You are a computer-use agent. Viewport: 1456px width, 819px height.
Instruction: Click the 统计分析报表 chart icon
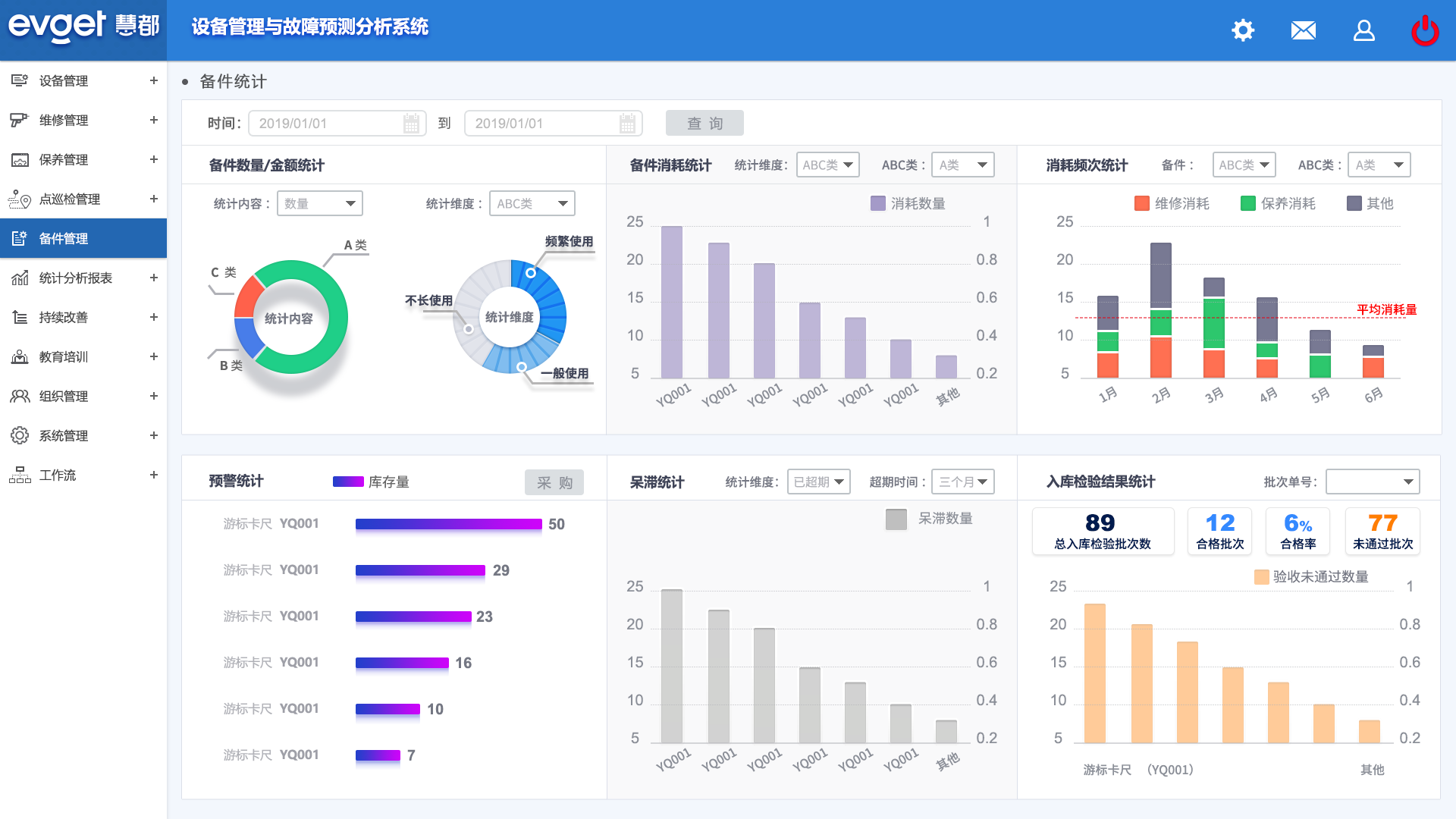(x=20, y=278)
